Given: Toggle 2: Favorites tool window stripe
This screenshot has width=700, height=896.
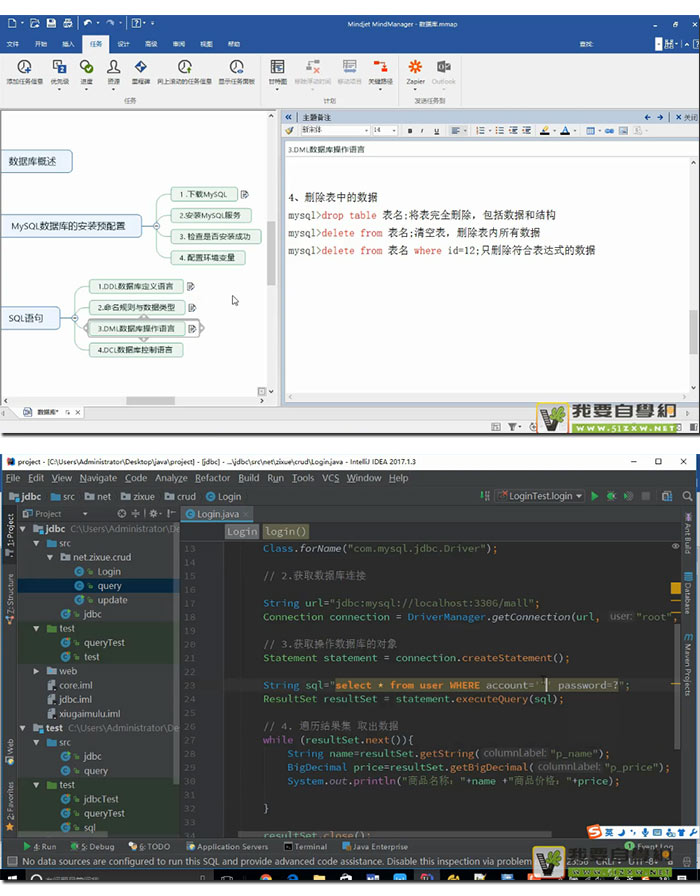Looking at the screenshot, I should click(10, 806).
